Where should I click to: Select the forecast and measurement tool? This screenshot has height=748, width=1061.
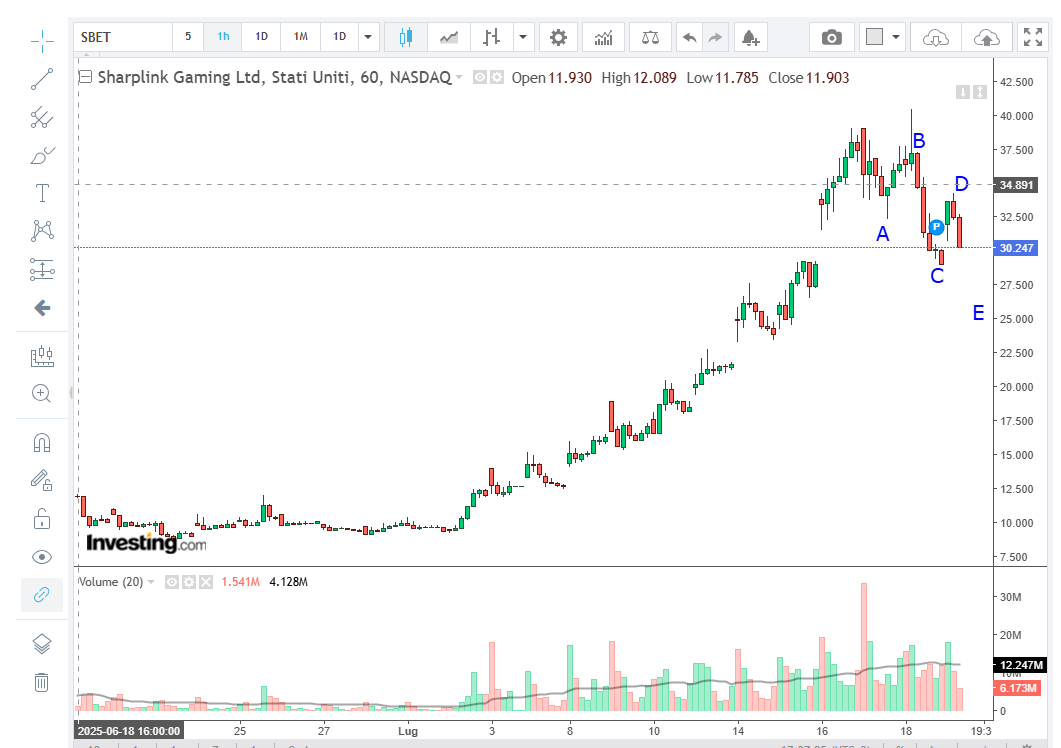pos(42,269)
